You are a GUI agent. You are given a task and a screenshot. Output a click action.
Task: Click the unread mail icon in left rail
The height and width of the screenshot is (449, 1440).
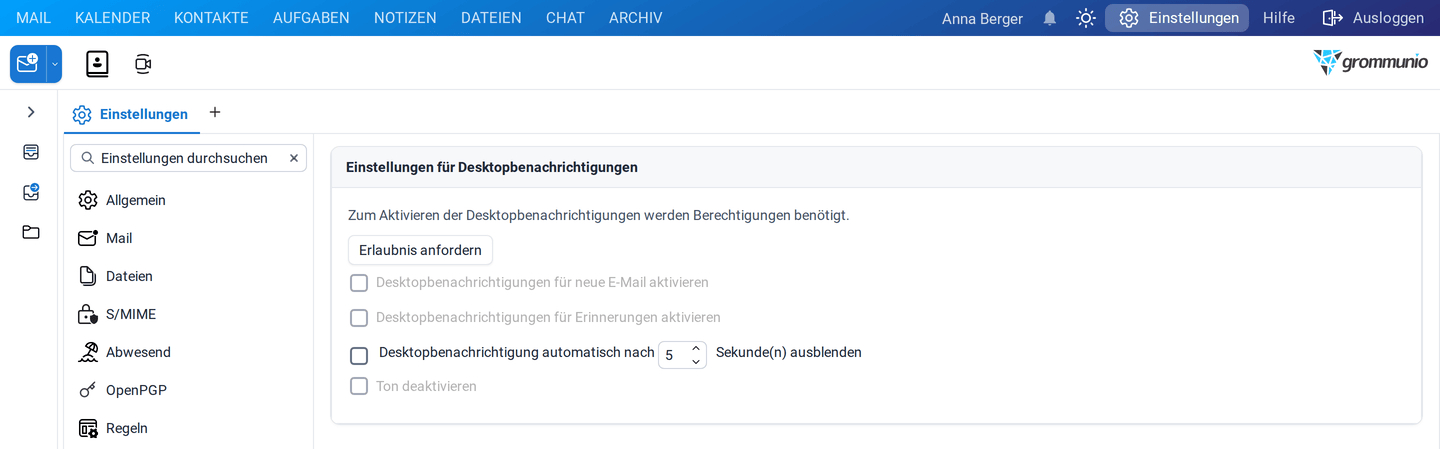[31, 192]
